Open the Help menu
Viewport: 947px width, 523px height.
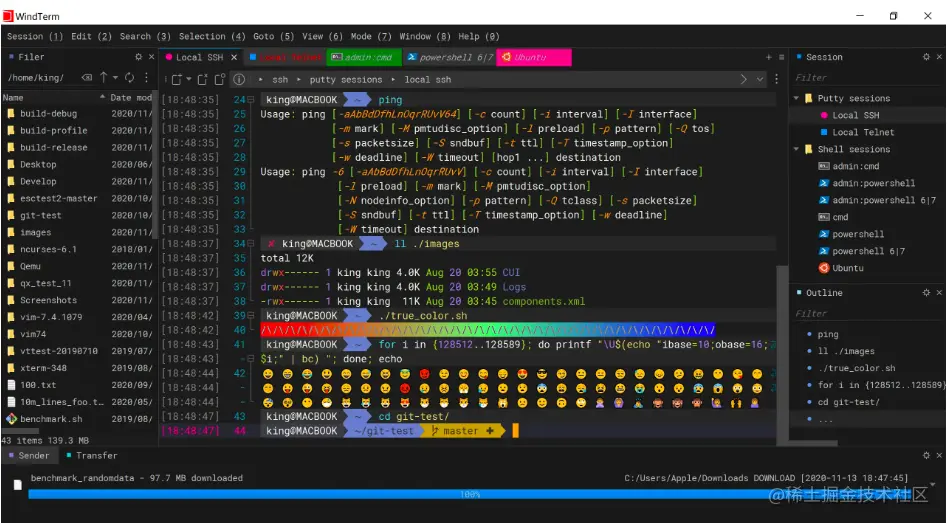tap(479, 36)
